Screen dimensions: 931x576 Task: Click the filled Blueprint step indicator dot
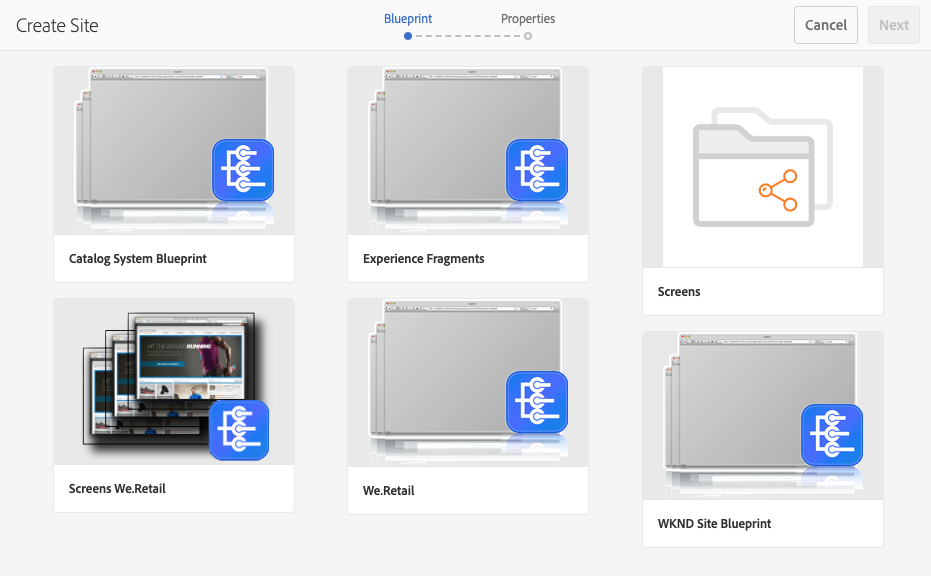click(x=408, y=36)
